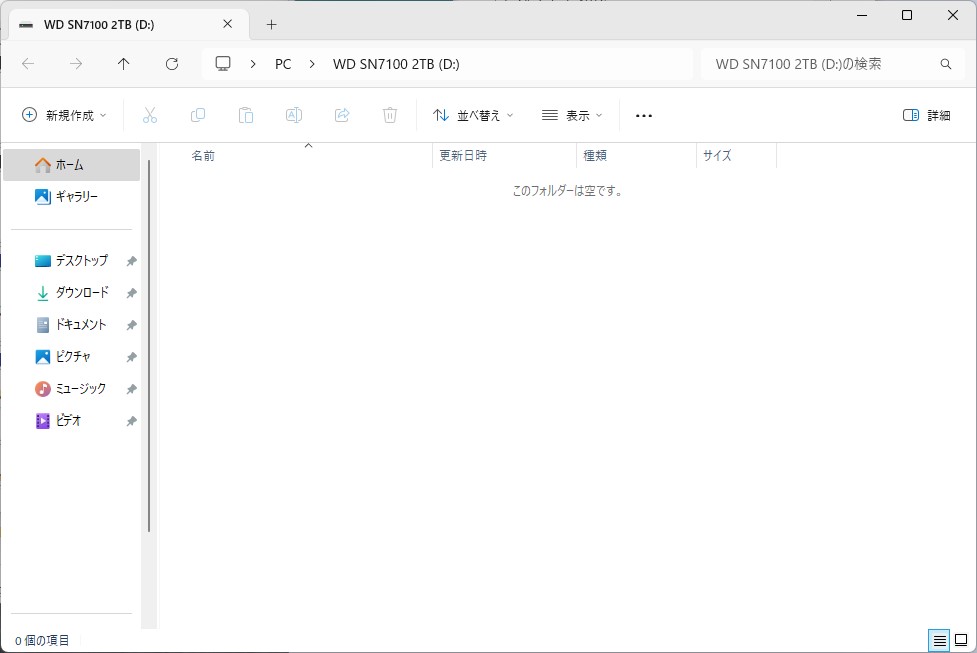Unpin デスクトップ using its pin icon

tap(131, 261)
